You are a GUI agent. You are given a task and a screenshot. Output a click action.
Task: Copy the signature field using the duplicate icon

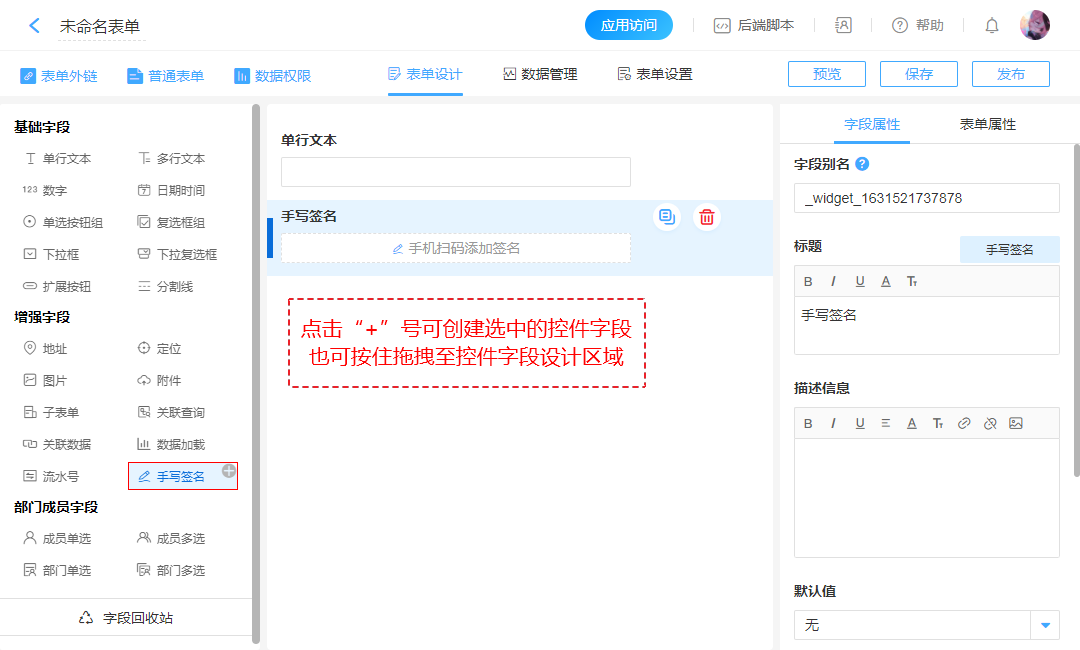[x=667, y=217]
